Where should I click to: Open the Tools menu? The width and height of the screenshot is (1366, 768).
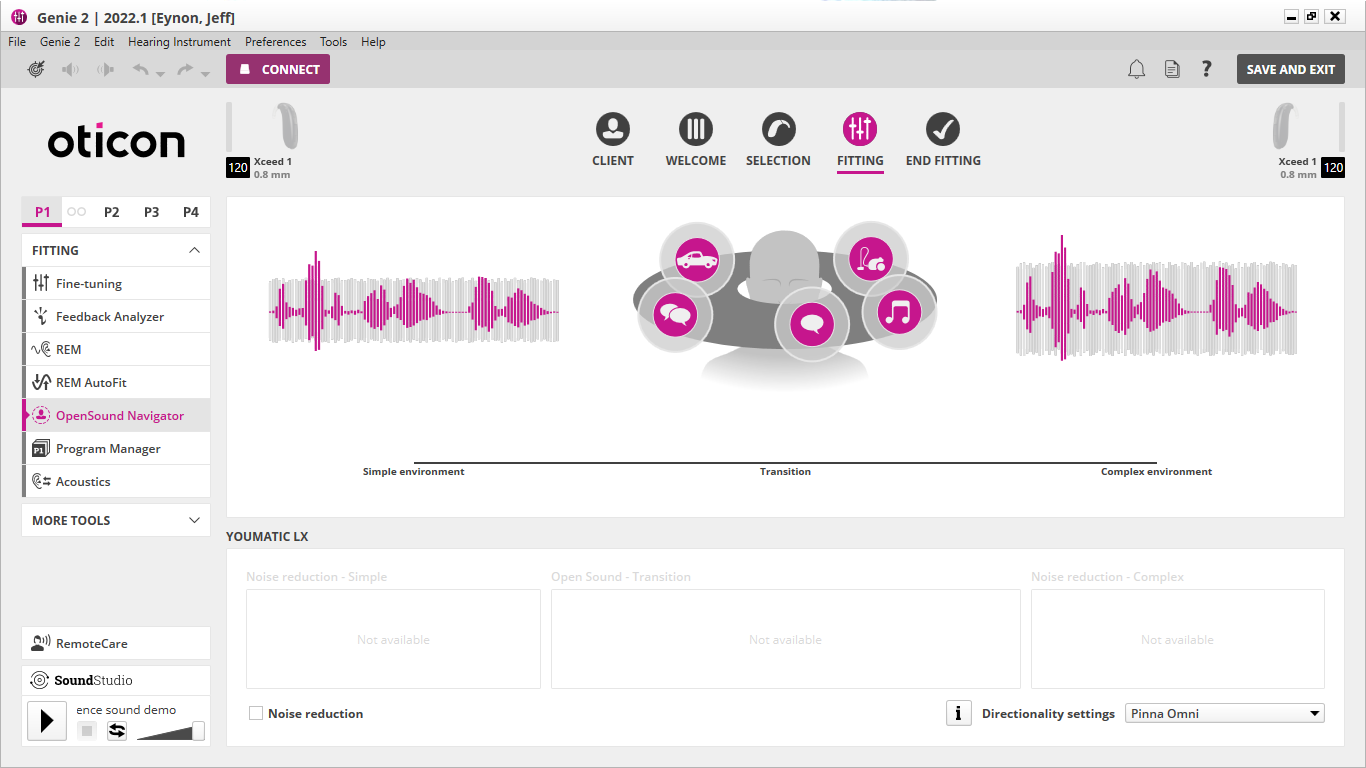tap(333, 42)
